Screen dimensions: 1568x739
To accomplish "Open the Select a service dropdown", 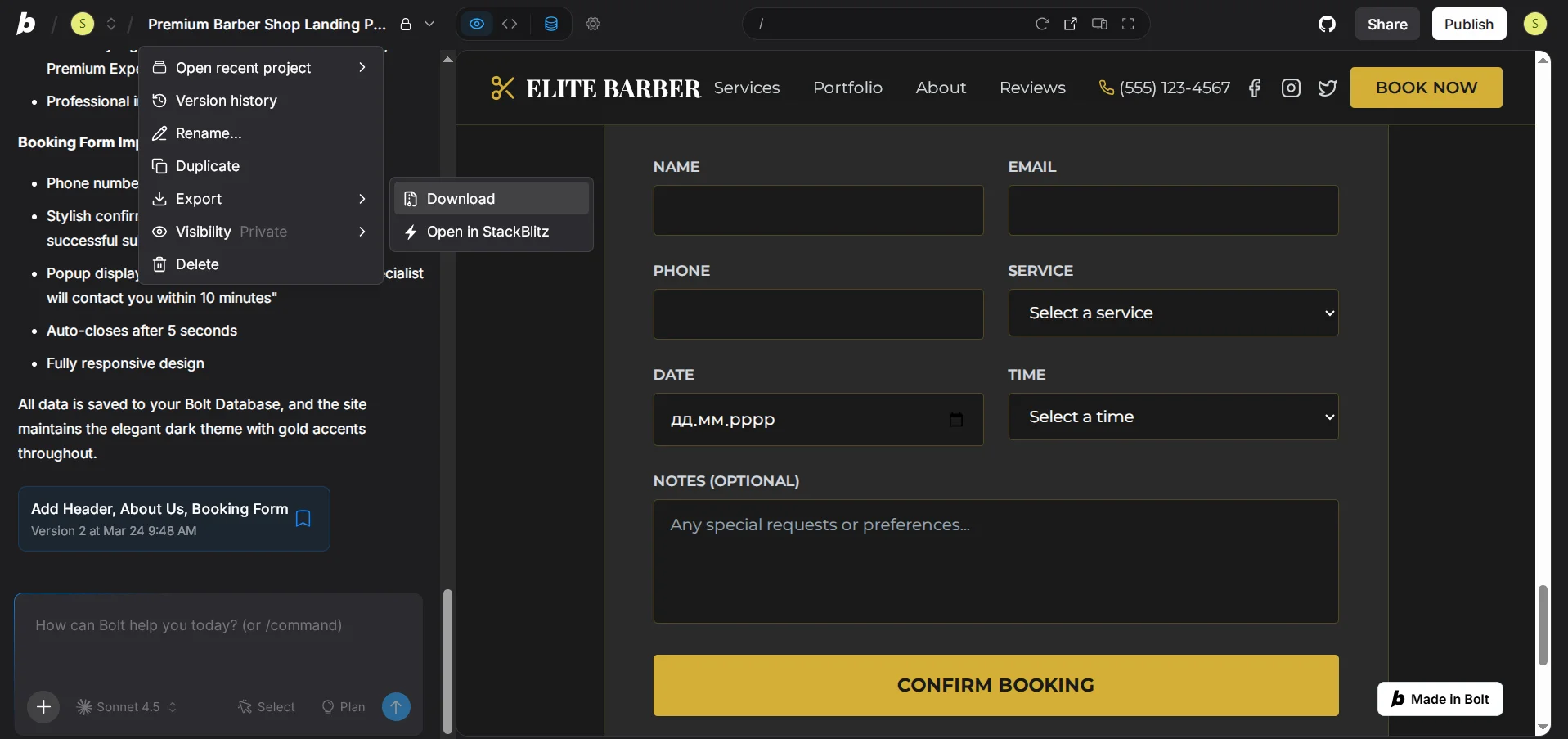I will (x=1173, y=313).
